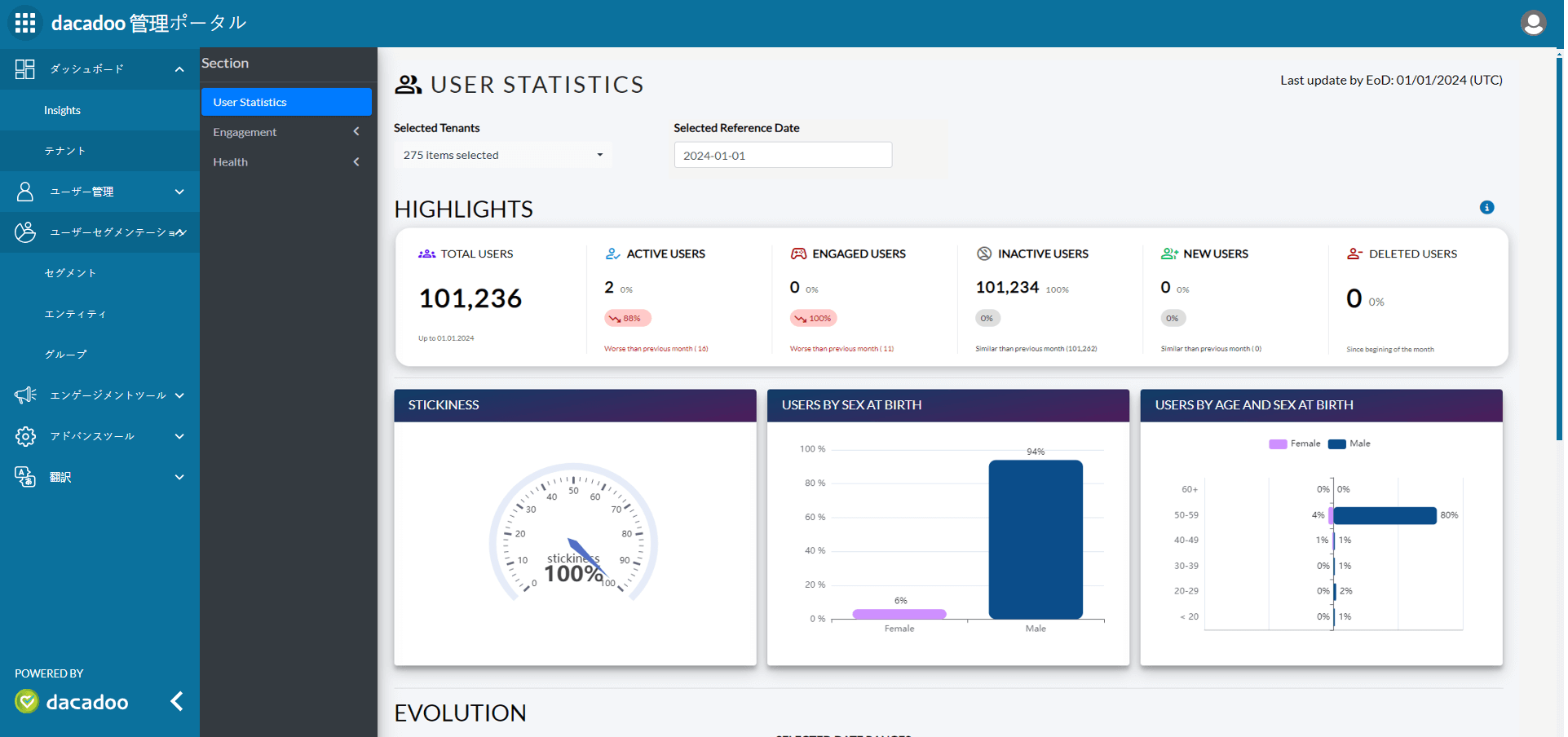The width and height of the screenshot is (1568, 737).
Task: Click the advanced tools gear icon
Action: (25, 436)
